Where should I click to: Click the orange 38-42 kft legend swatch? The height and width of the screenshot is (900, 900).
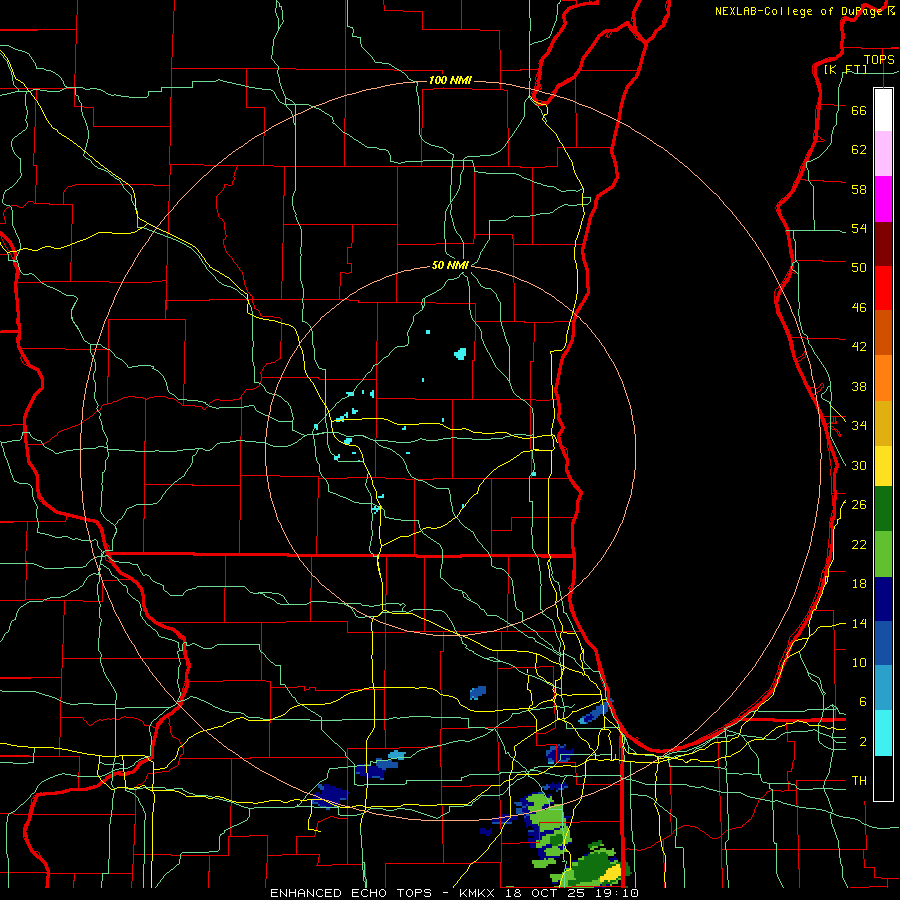tap(883, 378)
